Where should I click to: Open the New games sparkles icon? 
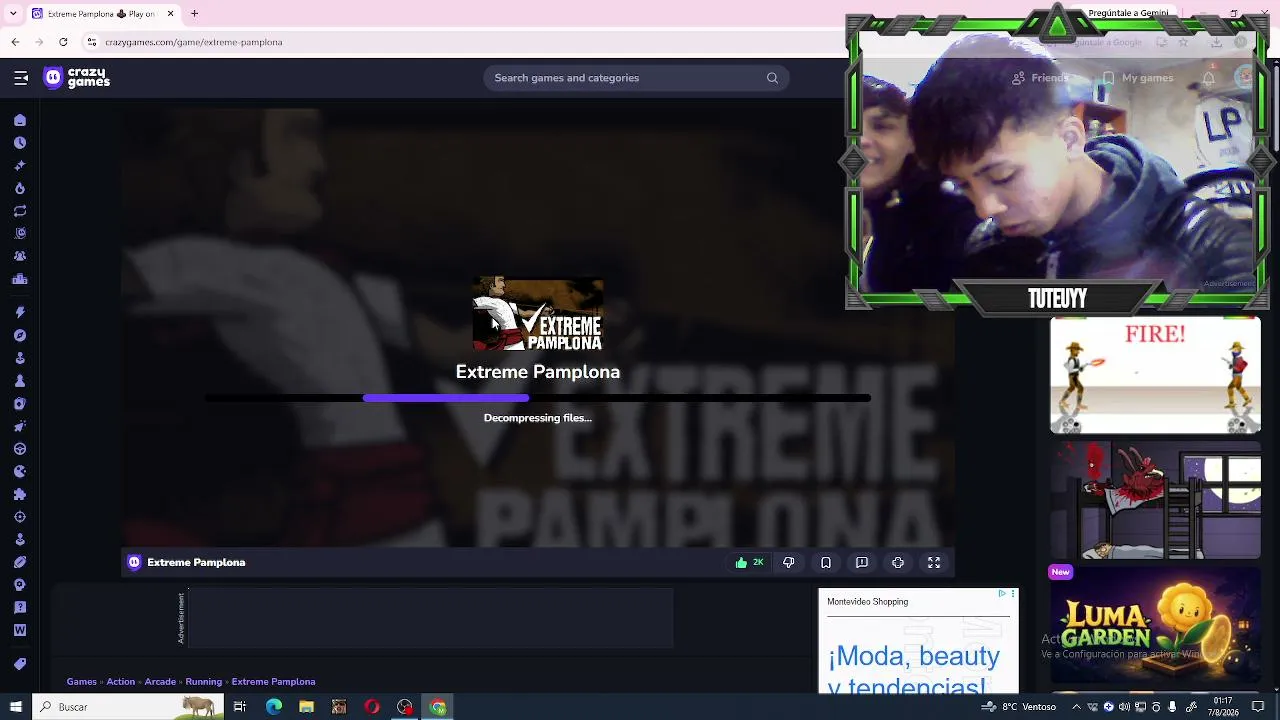20,166
